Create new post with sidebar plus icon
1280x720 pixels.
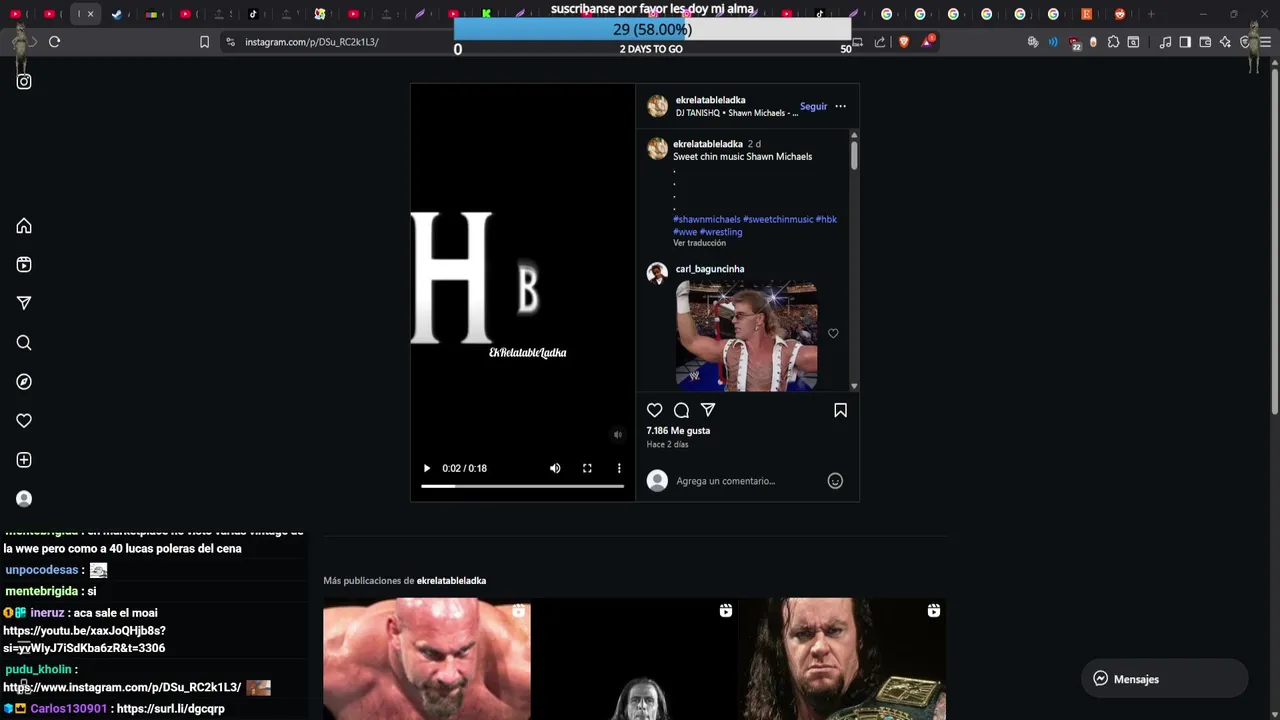click(x=24, y=460)
